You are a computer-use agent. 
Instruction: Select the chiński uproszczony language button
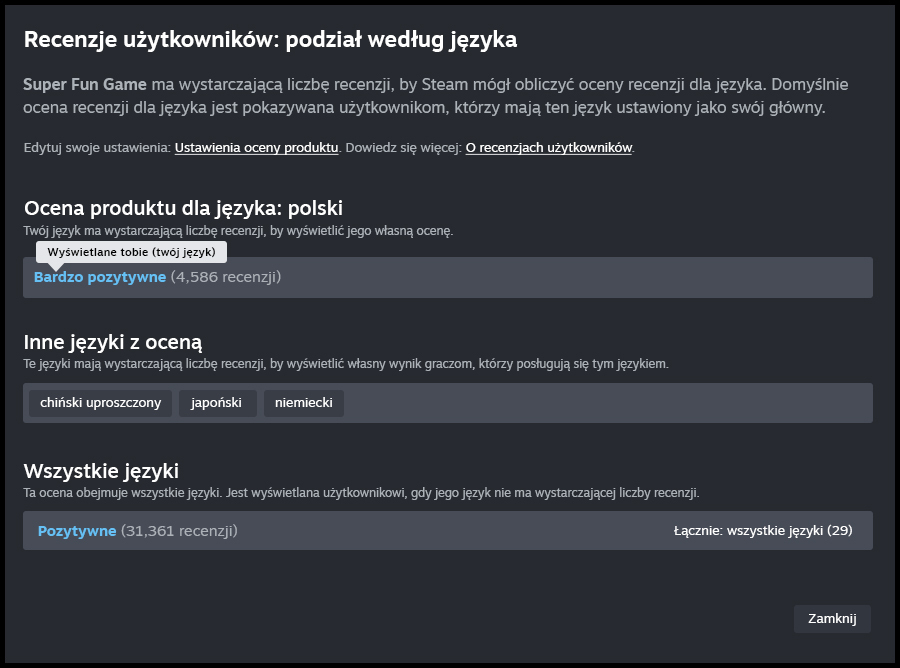coord(101,403)
